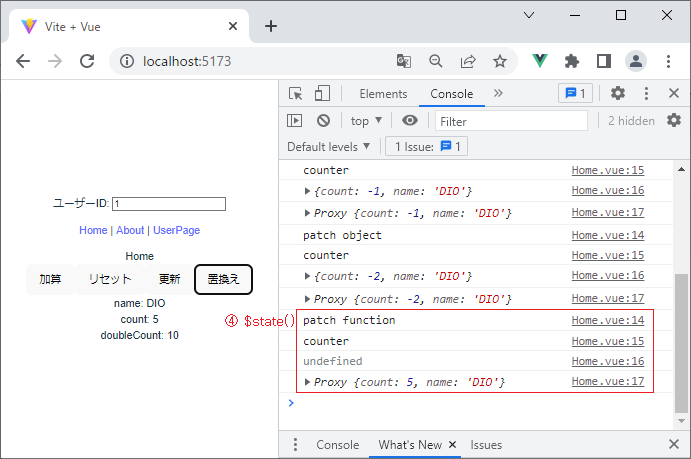Click the browser back arrow

click(x=22, y=61)
